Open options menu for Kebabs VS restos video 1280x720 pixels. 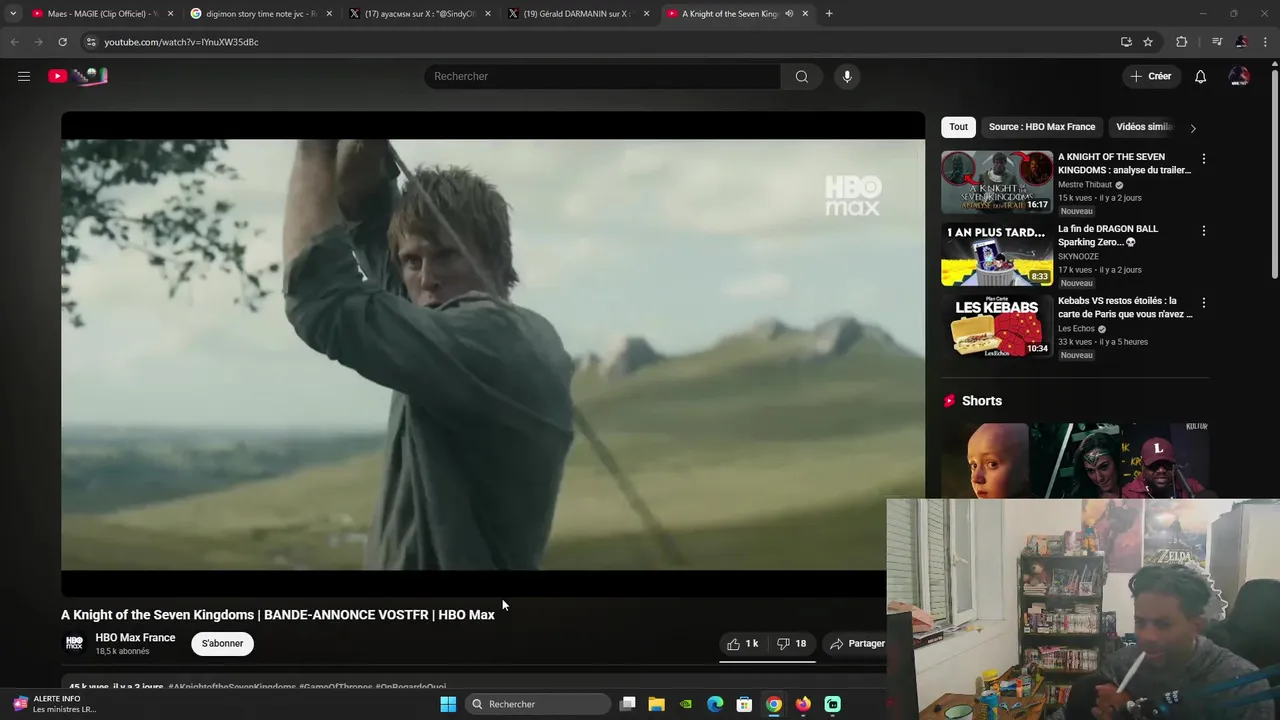click(1203, 303)
